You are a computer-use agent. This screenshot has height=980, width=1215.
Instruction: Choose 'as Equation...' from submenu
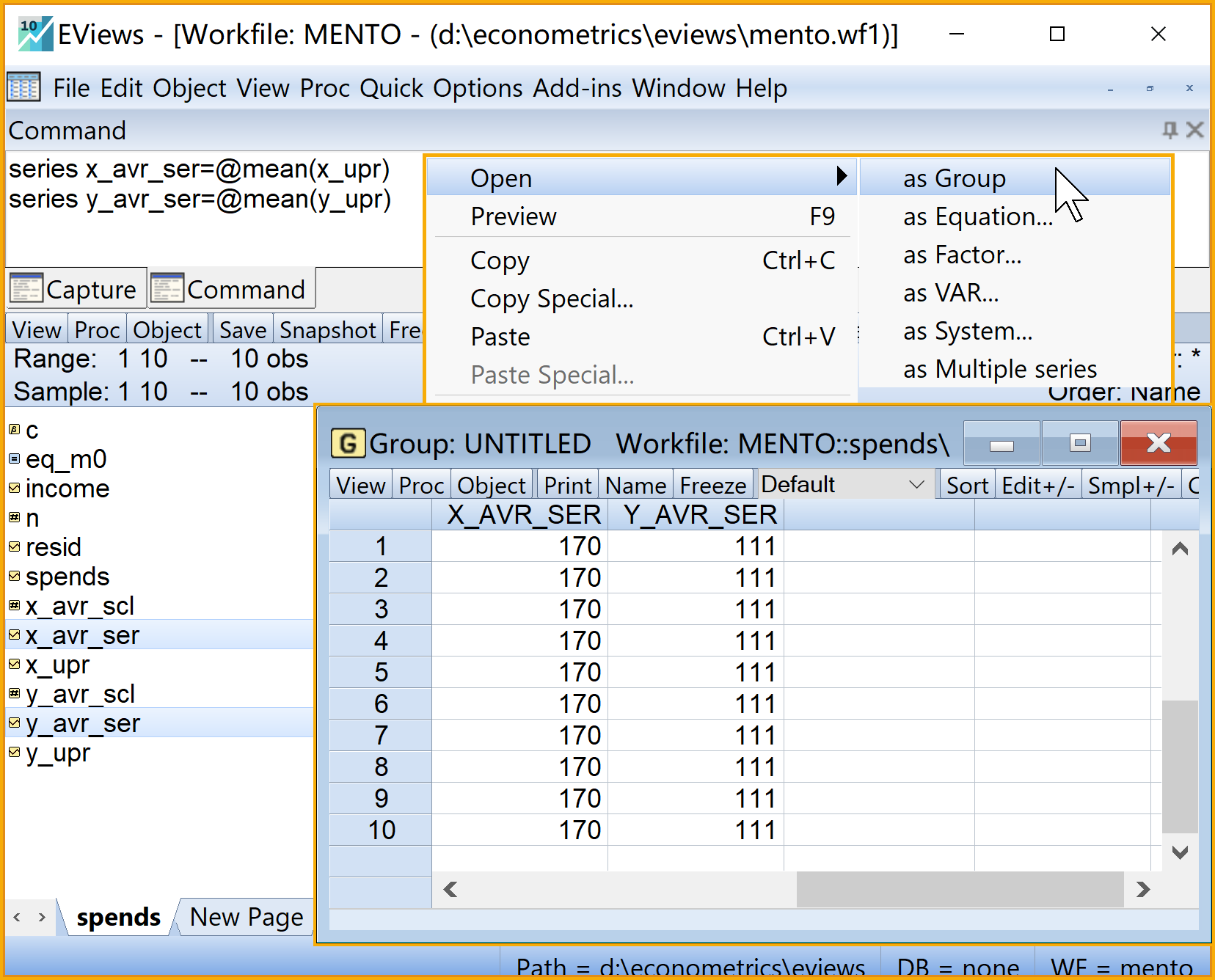(977, 217)
